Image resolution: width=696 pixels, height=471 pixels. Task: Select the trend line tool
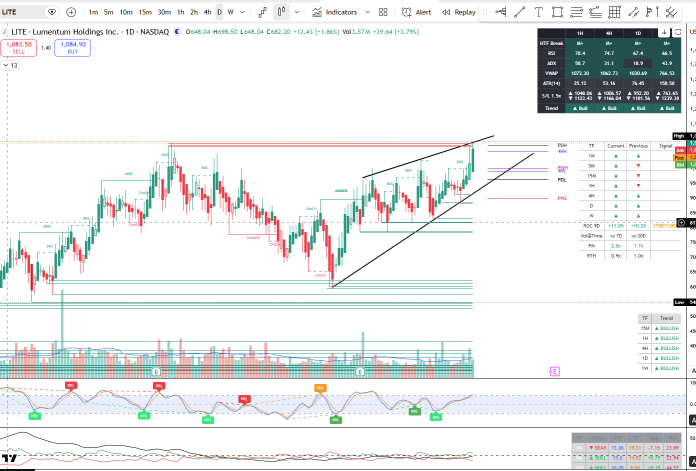pyautogui.click(x=519, y=12)
